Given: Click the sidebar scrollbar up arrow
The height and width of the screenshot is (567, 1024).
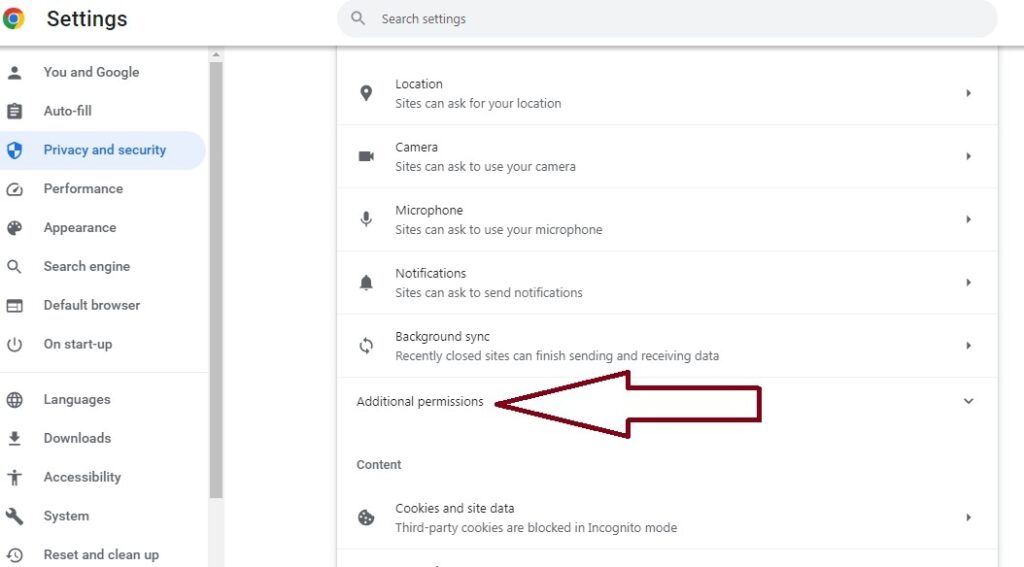Looking at the screenshot, I should [216, 56].
